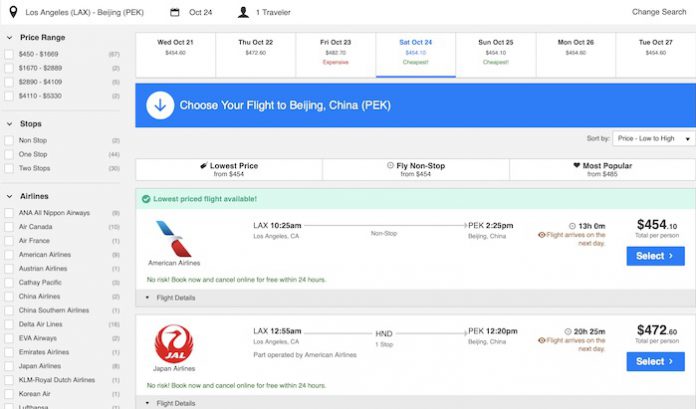Switch to Lowest Price tab

229,169
